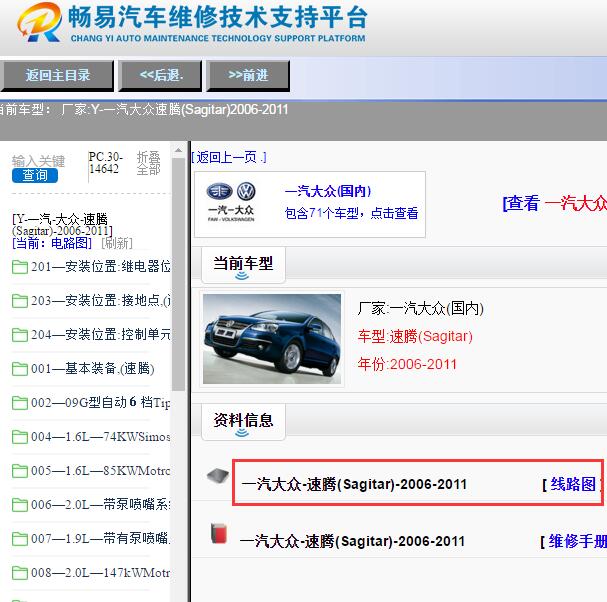Open folder icon for 201—安装位置:继电器位
Screen dimensions: 607x602
(x=20, y=267)
